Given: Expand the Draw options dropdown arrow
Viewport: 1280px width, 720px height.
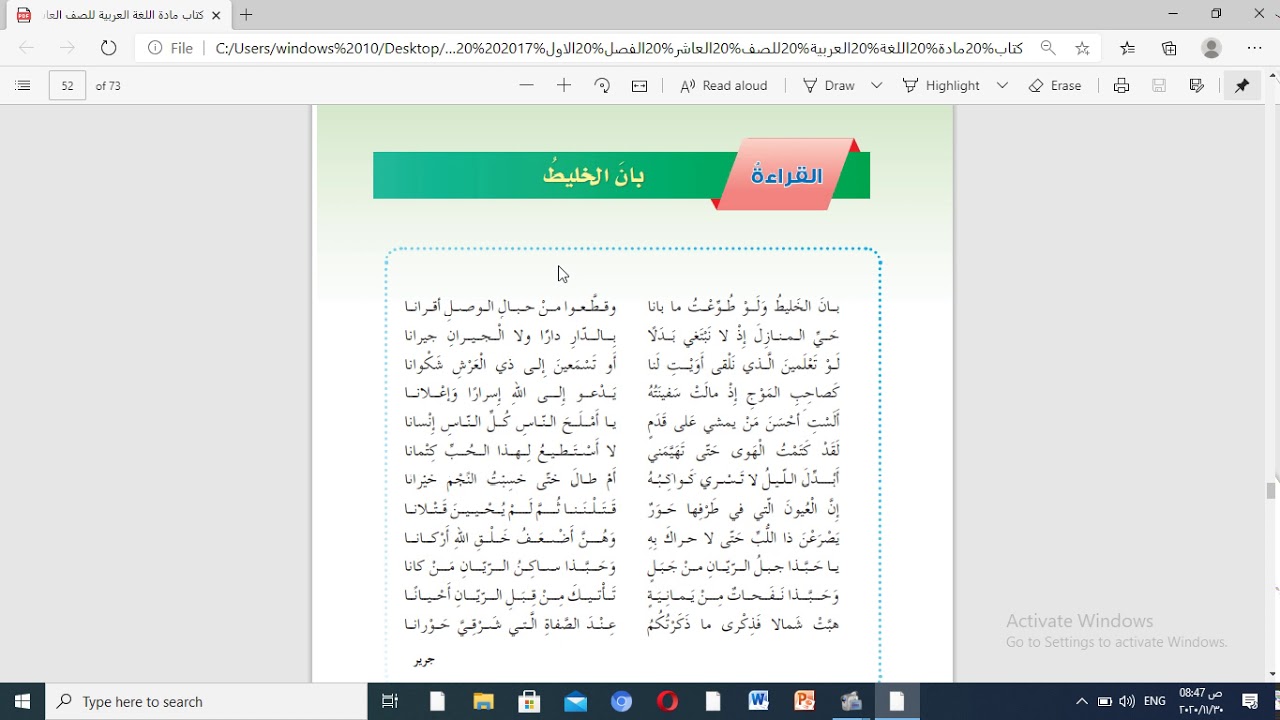Looking at the screenshot, I should pyautogui.click(x=877, y=86).
